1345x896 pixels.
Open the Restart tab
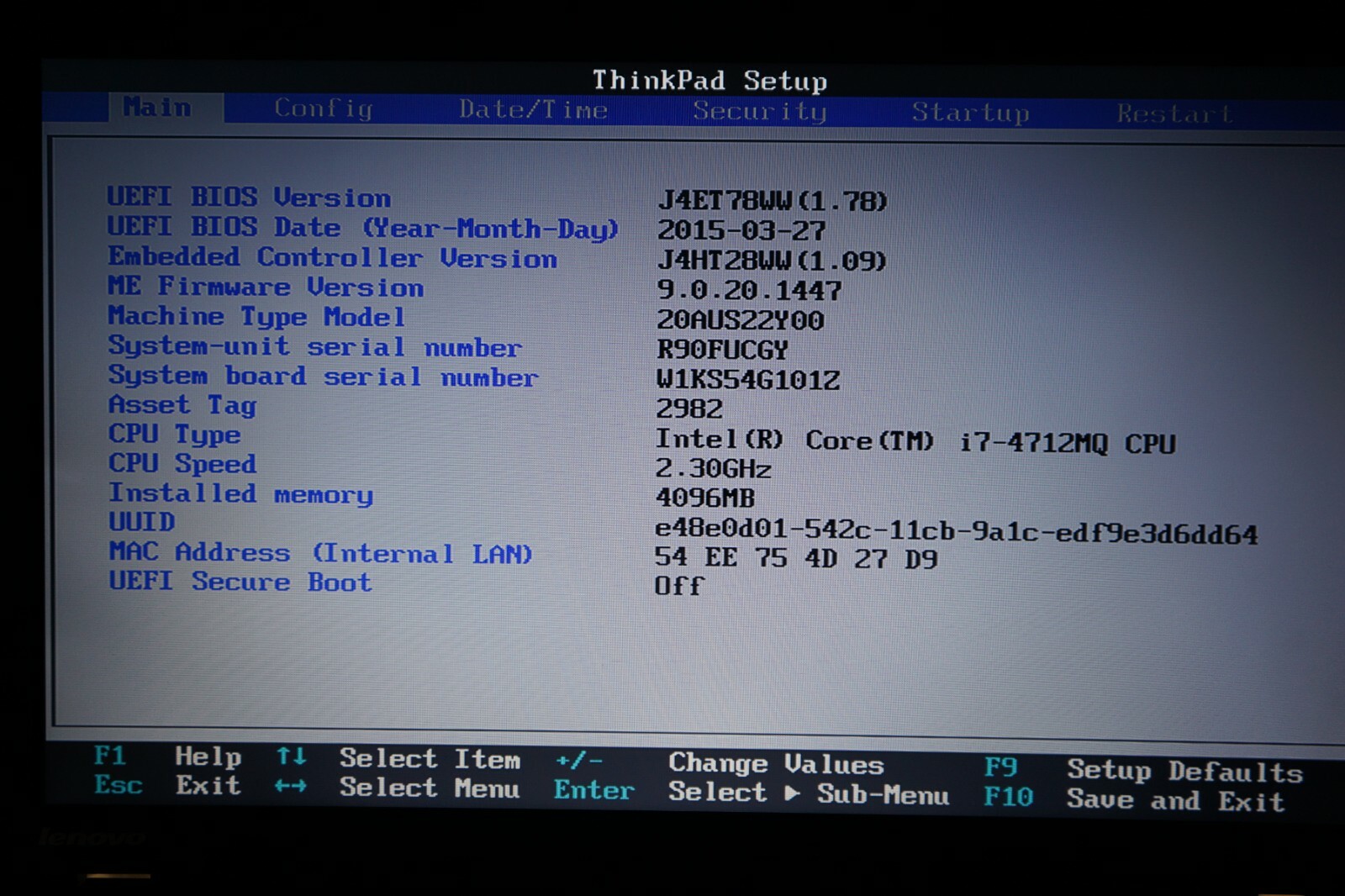tap(1175, 113)
